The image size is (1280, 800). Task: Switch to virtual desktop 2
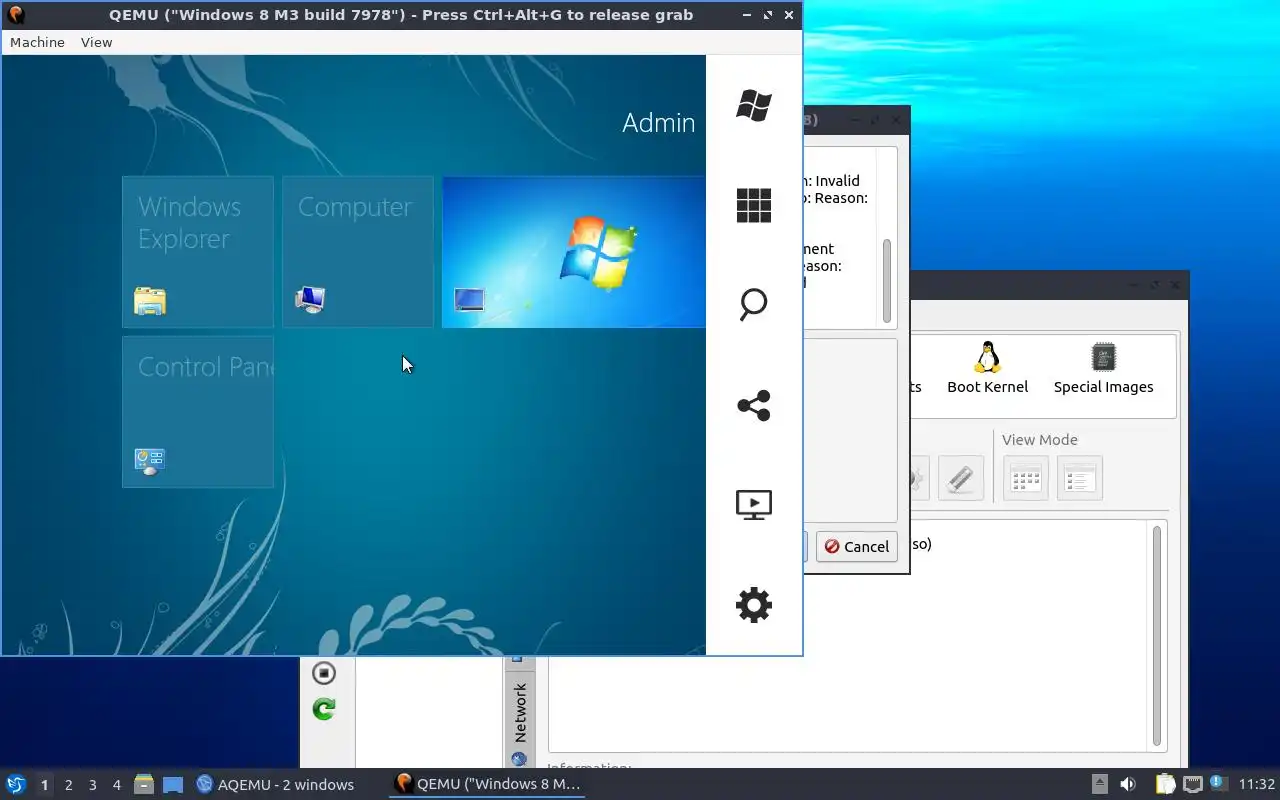pos(68,785)
